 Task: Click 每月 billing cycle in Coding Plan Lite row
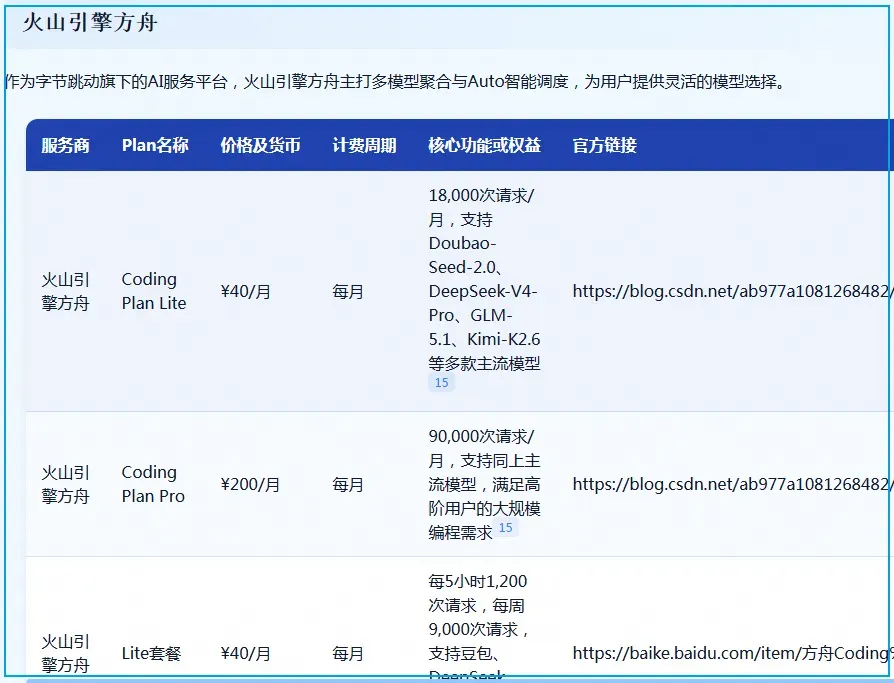348,292
